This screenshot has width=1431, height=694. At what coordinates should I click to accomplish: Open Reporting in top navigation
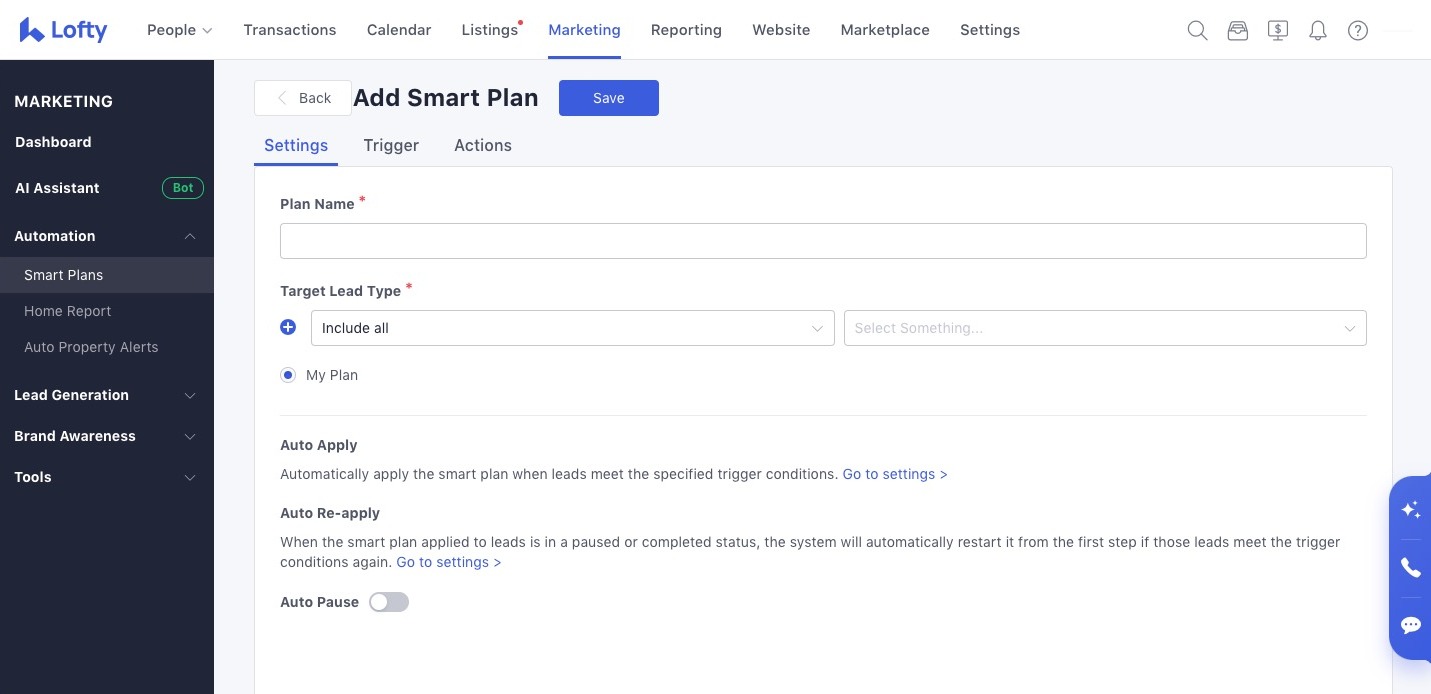(x=686, y=30)
